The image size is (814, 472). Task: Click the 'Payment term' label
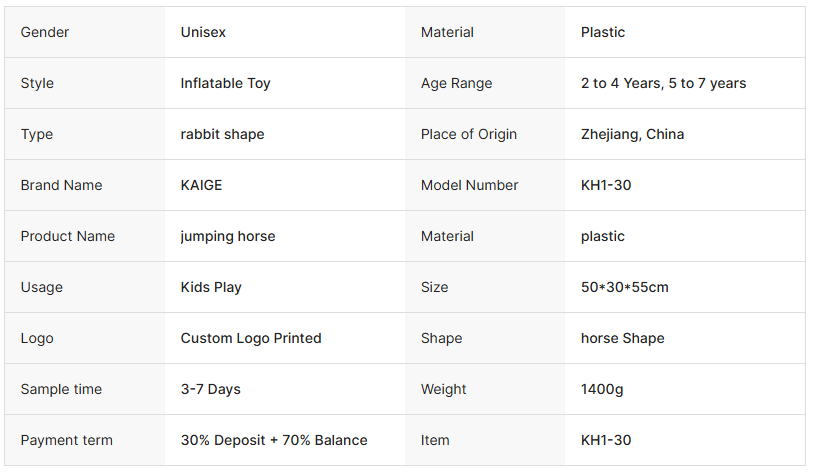click(66, 441)
